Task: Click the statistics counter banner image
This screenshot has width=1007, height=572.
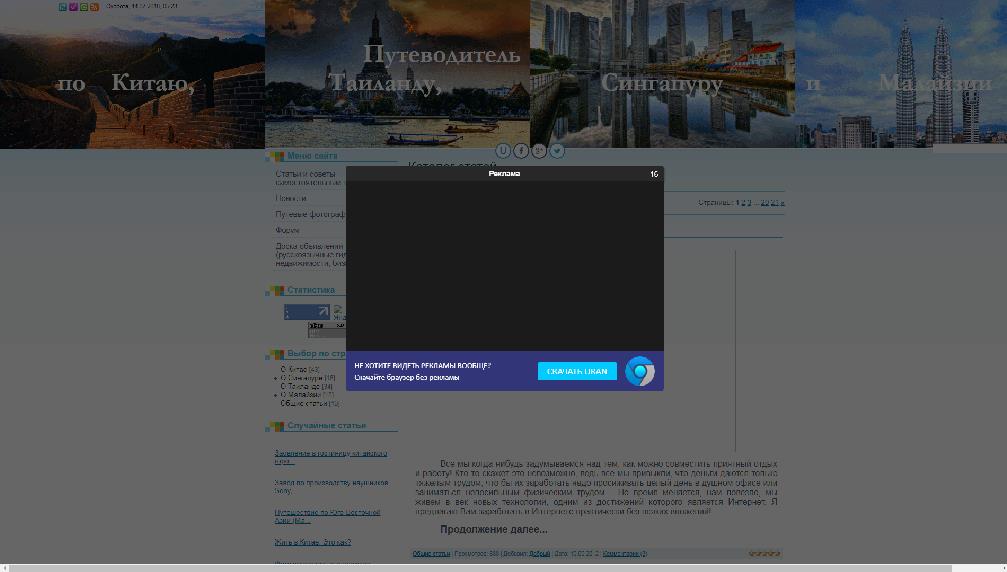Action: coord(307,313)
